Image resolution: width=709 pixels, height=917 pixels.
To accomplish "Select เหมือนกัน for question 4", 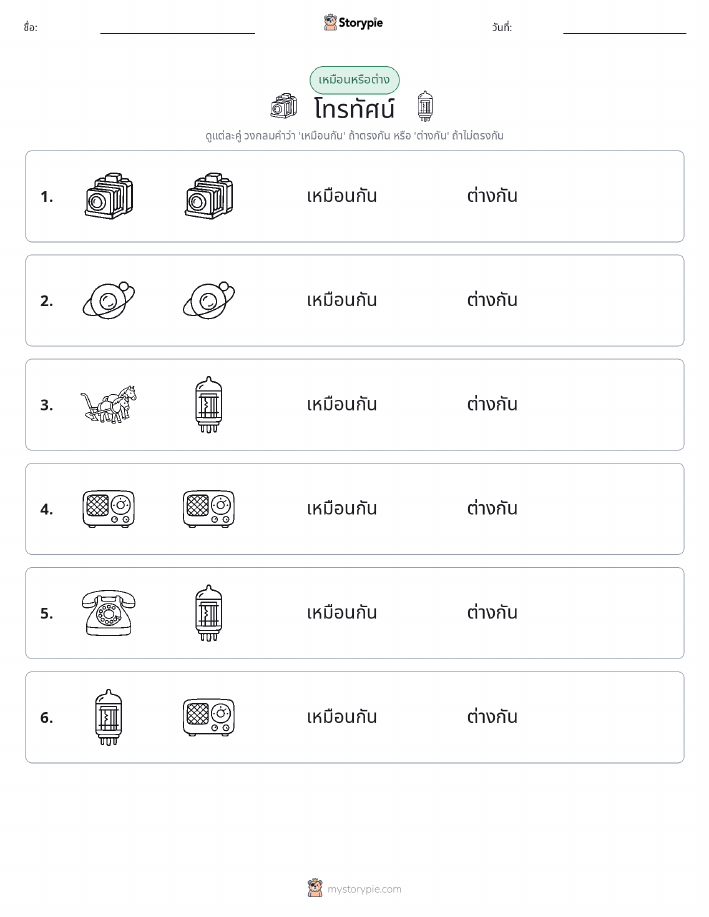I will 342,509.
